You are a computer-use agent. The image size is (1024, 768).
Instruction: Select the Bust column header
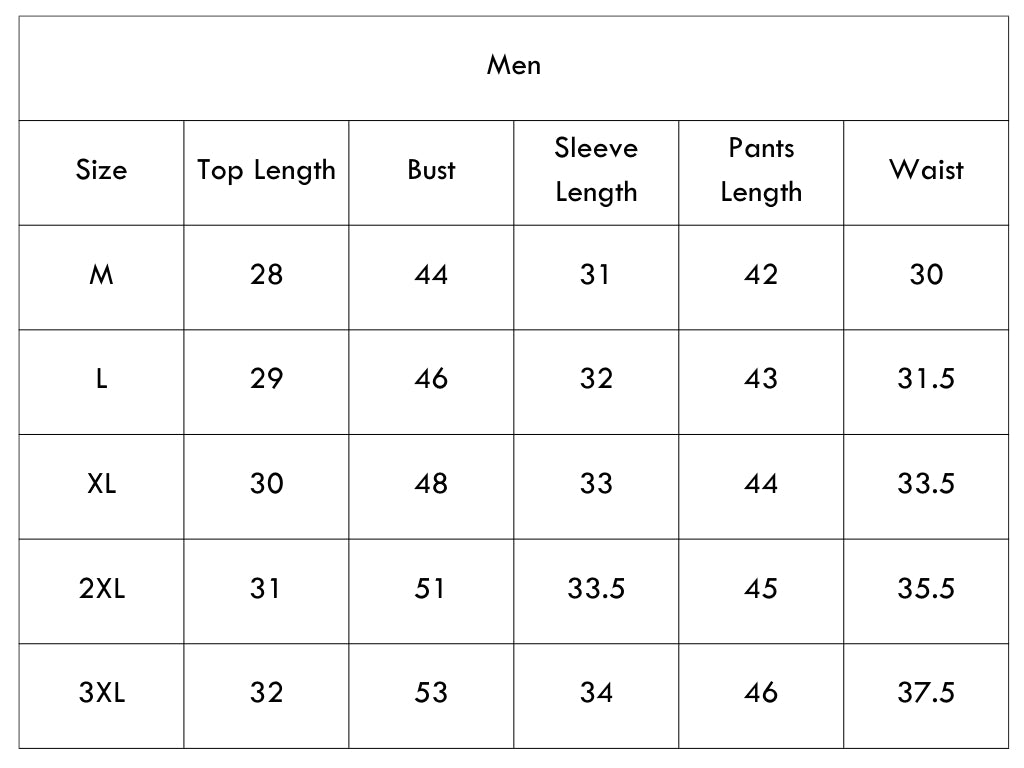pos(431,170)
